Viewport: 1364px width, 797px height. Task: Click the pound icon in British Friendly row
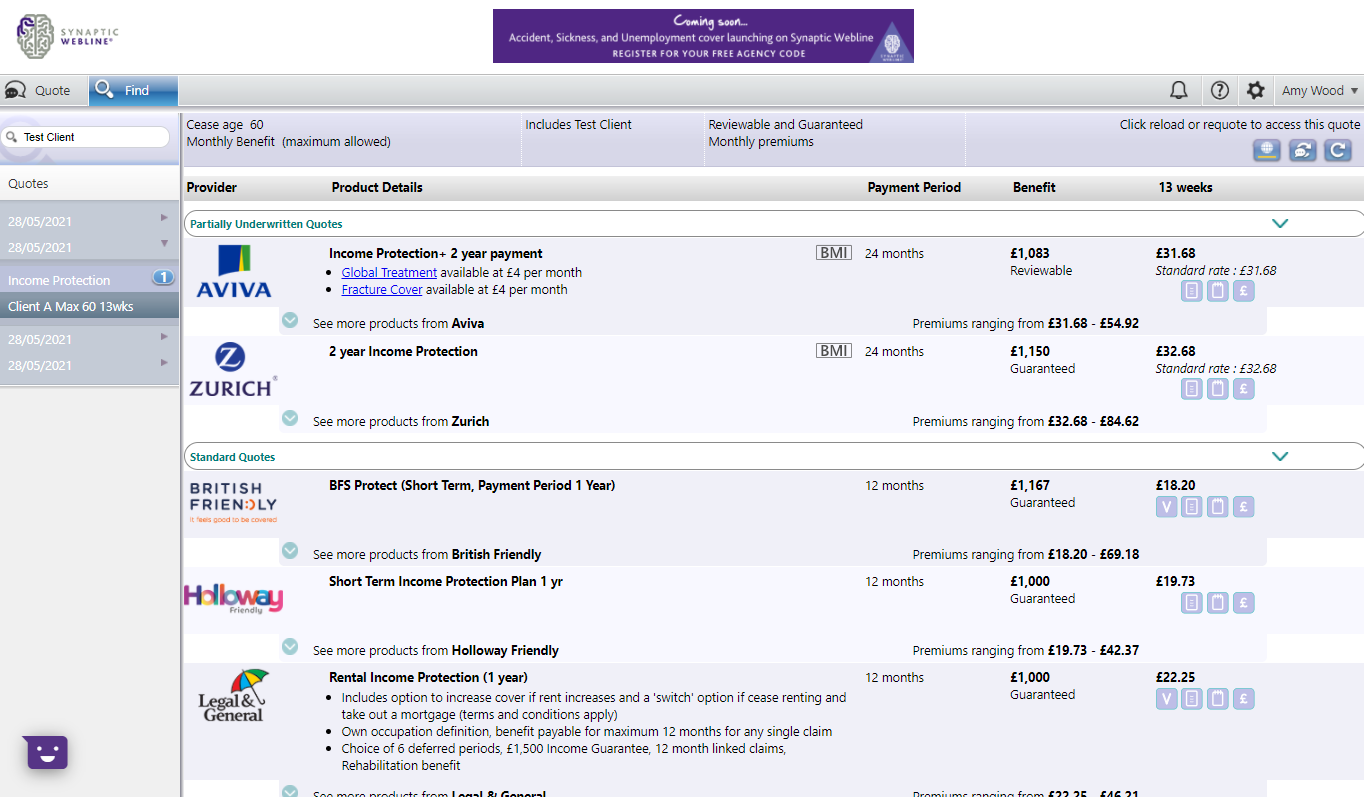click(1244, 507)
